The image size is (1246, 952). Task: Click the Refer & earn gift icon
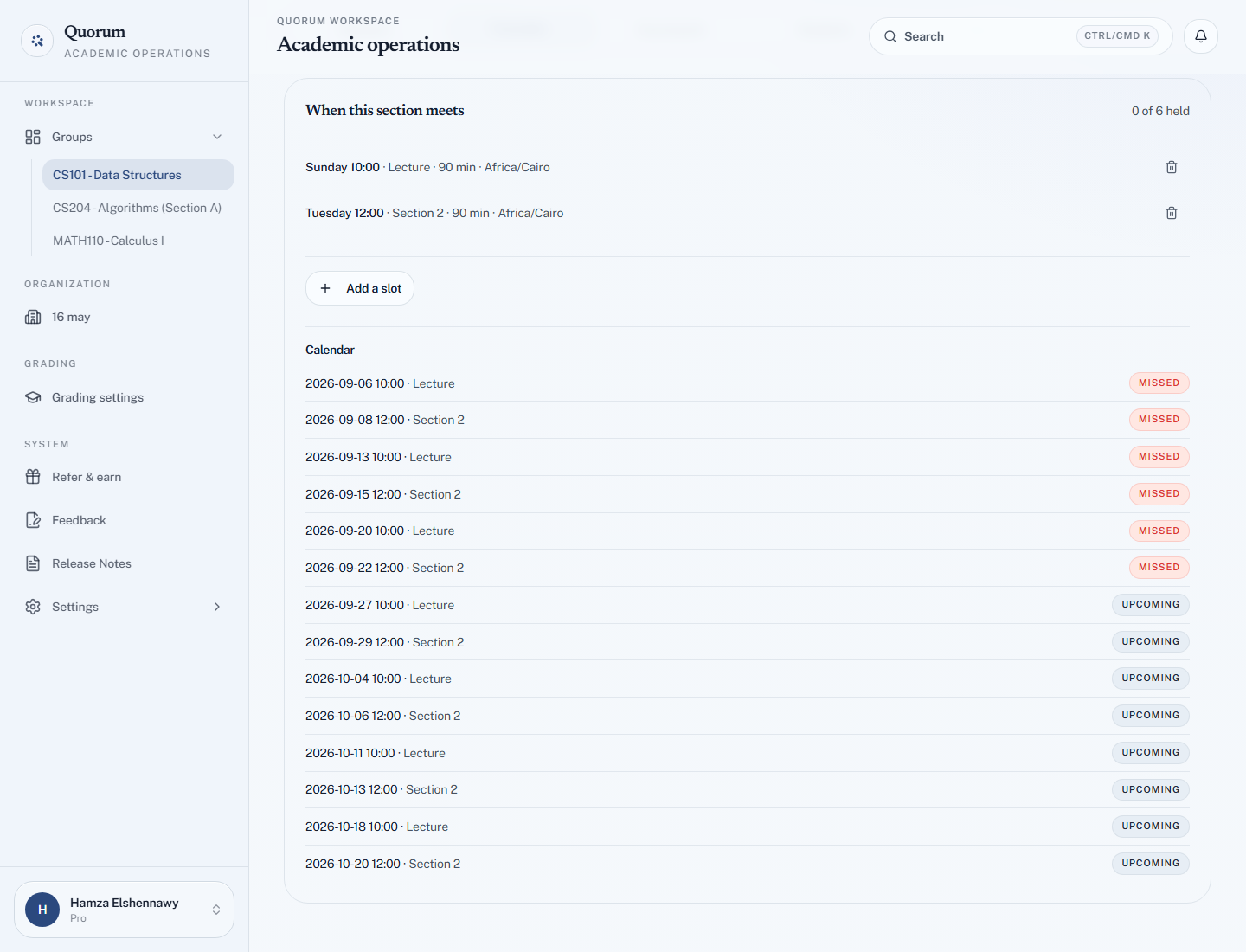[x=33, y=477]
